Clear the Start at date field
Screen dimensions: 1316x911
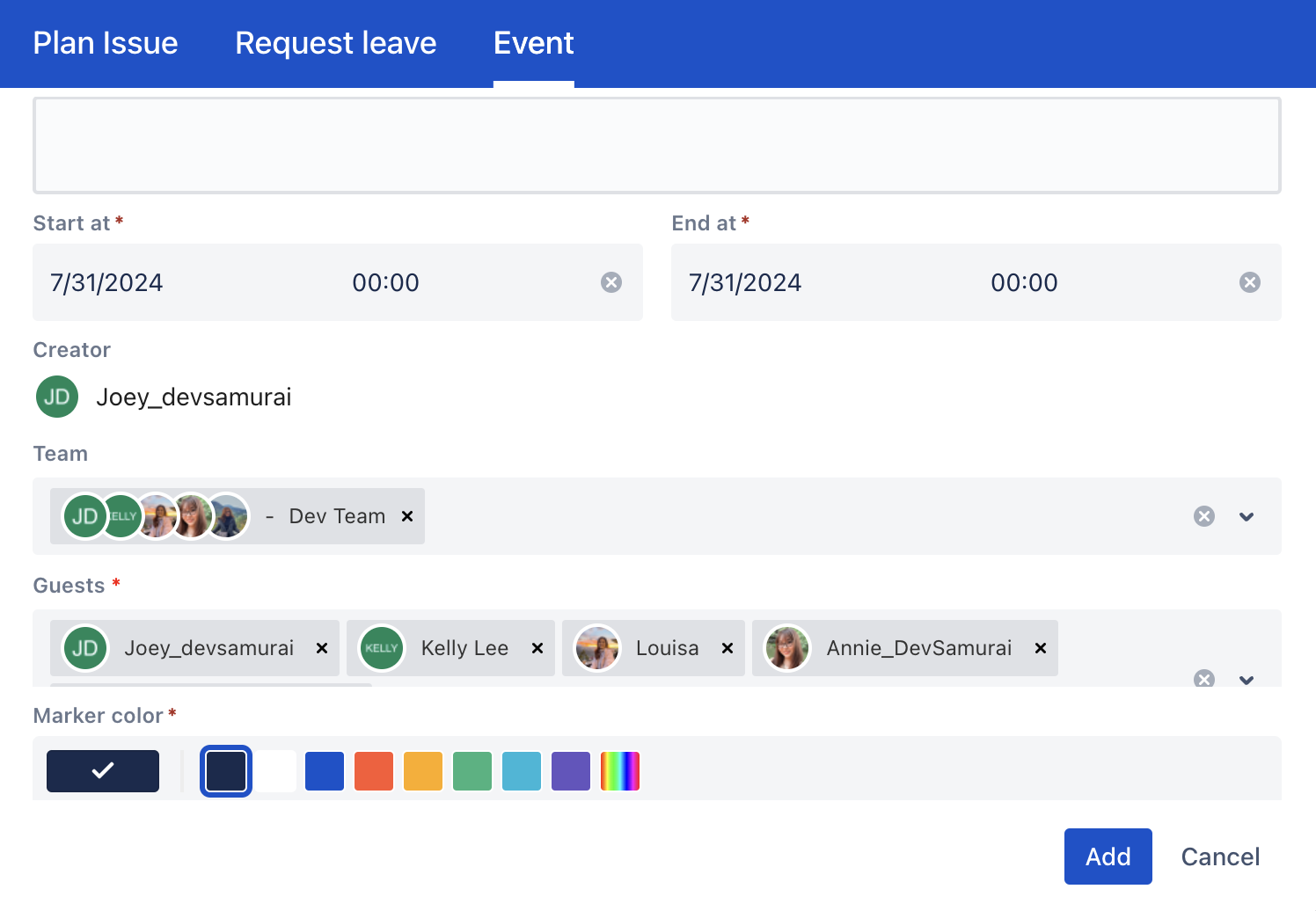coord(610,282)
